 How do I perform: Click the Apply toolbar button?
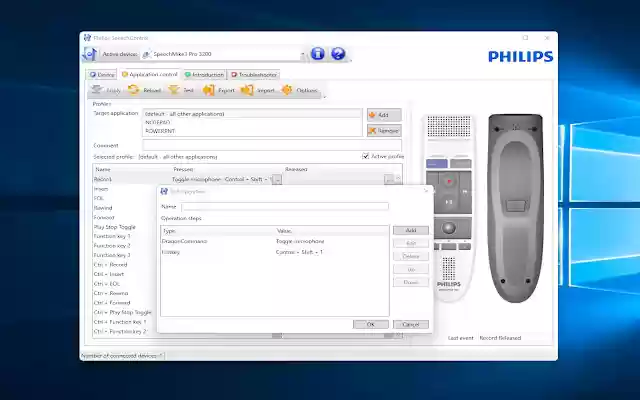(x=106, y=90)
